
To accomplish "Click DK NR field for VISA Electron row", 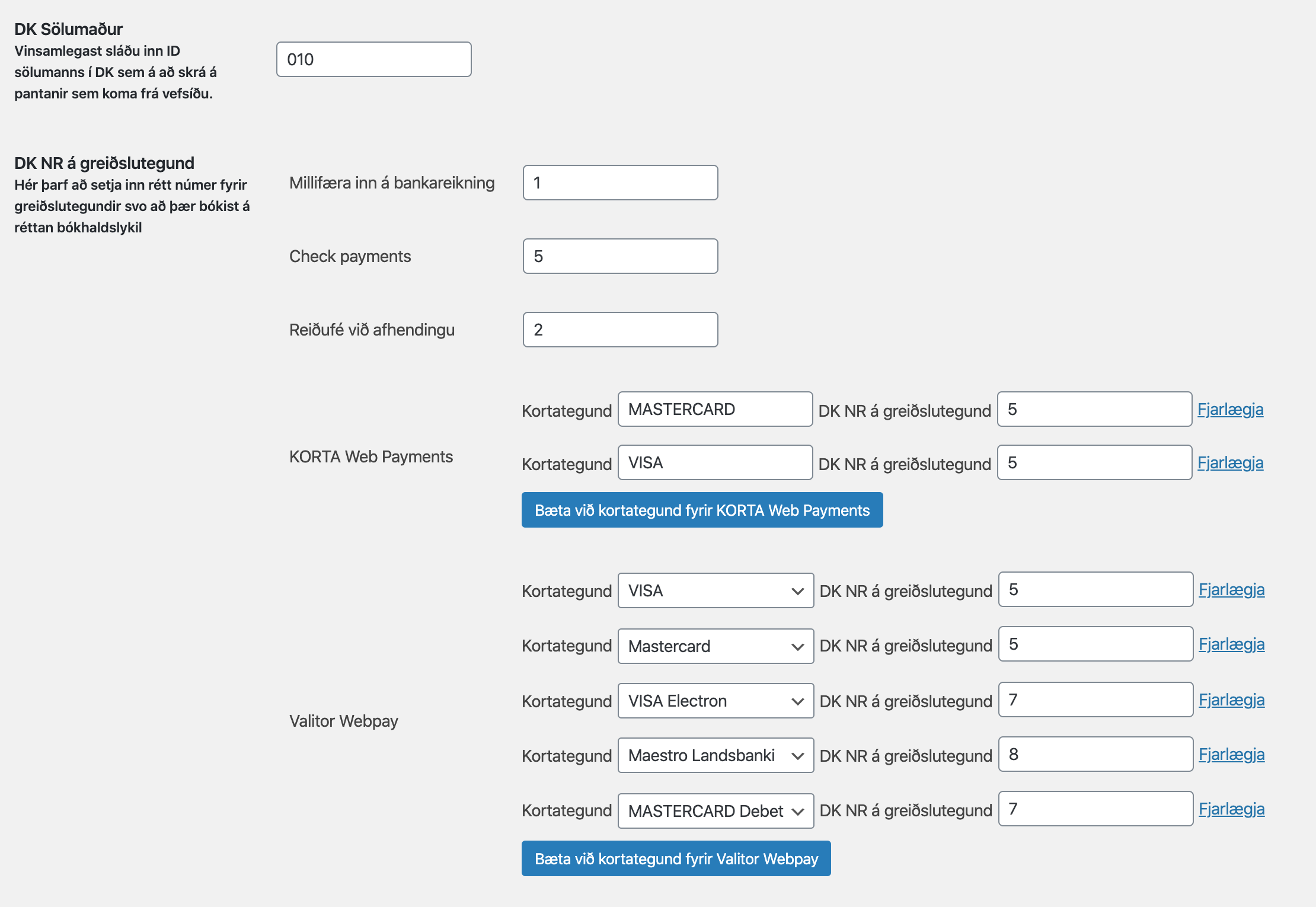I will tap(1096, 700).
